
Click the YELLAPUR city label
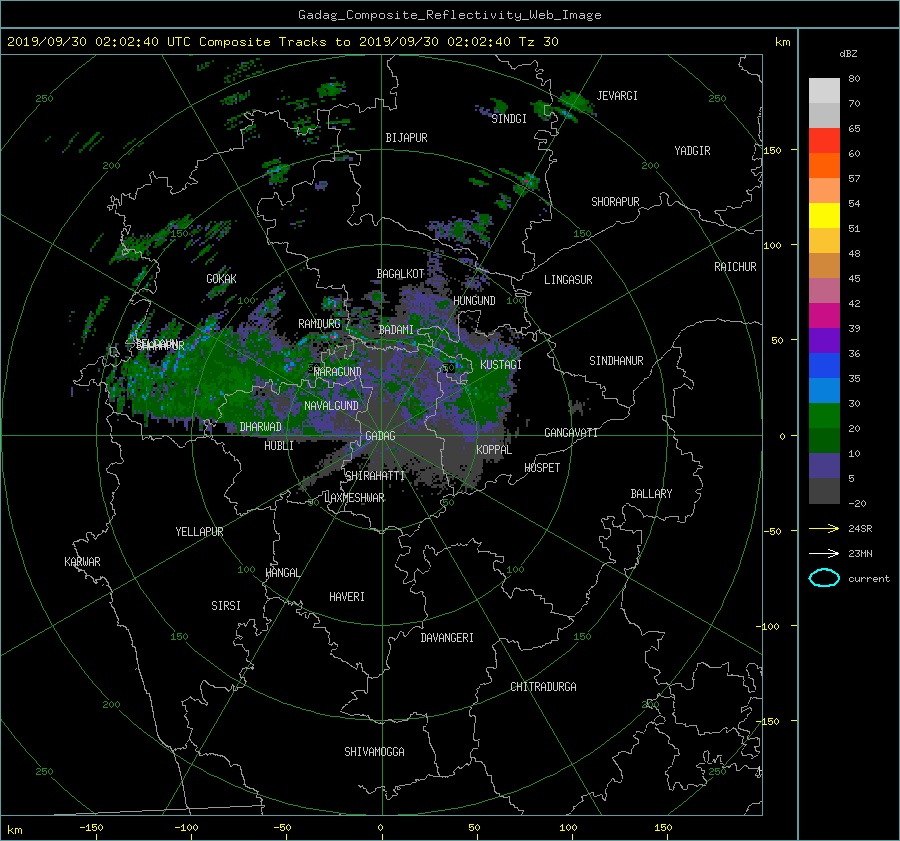(199, 532)
